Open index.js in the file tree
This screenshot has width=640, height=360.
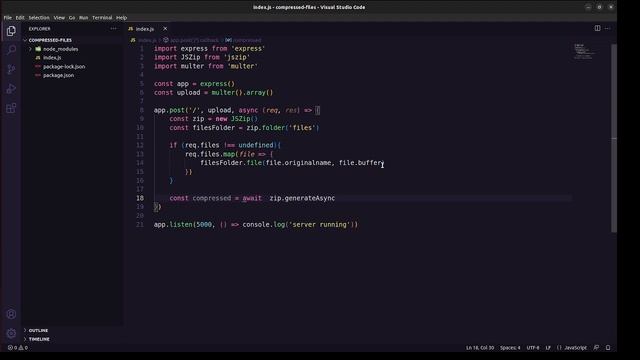52,58
